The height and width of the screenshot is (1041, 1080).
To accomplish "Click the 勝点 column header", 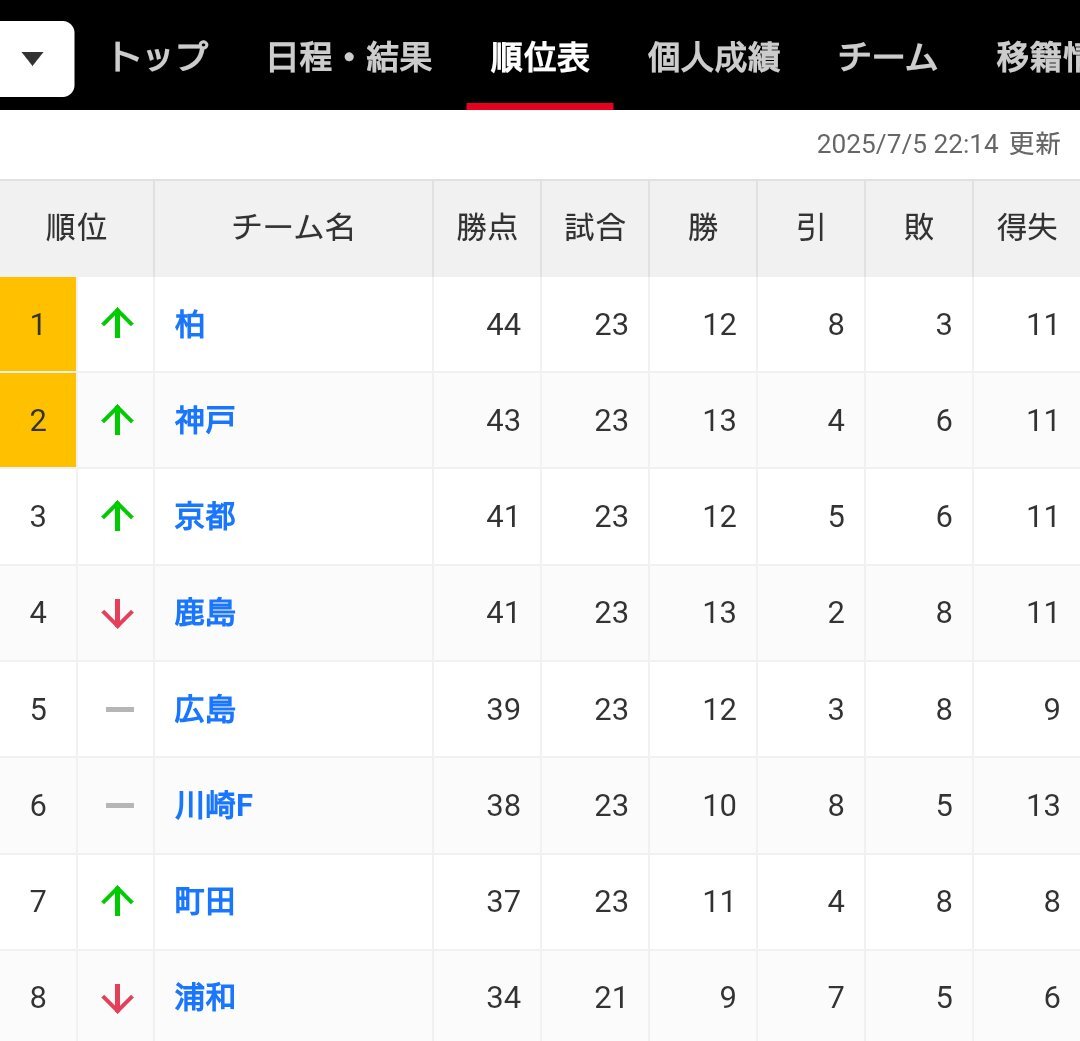I will click(x=487, y=228).
